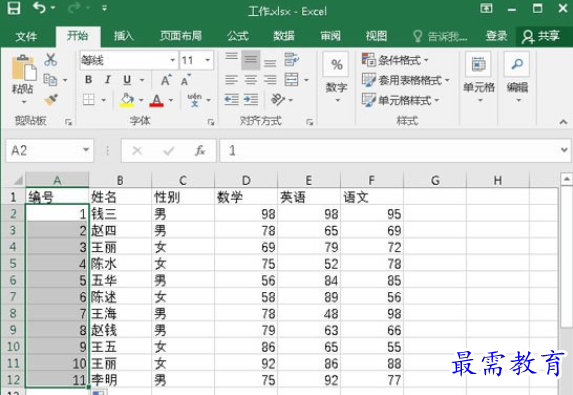The height and width of the screenshot is (395, 573).
Task: Increase indent icon
Action: 251,99
